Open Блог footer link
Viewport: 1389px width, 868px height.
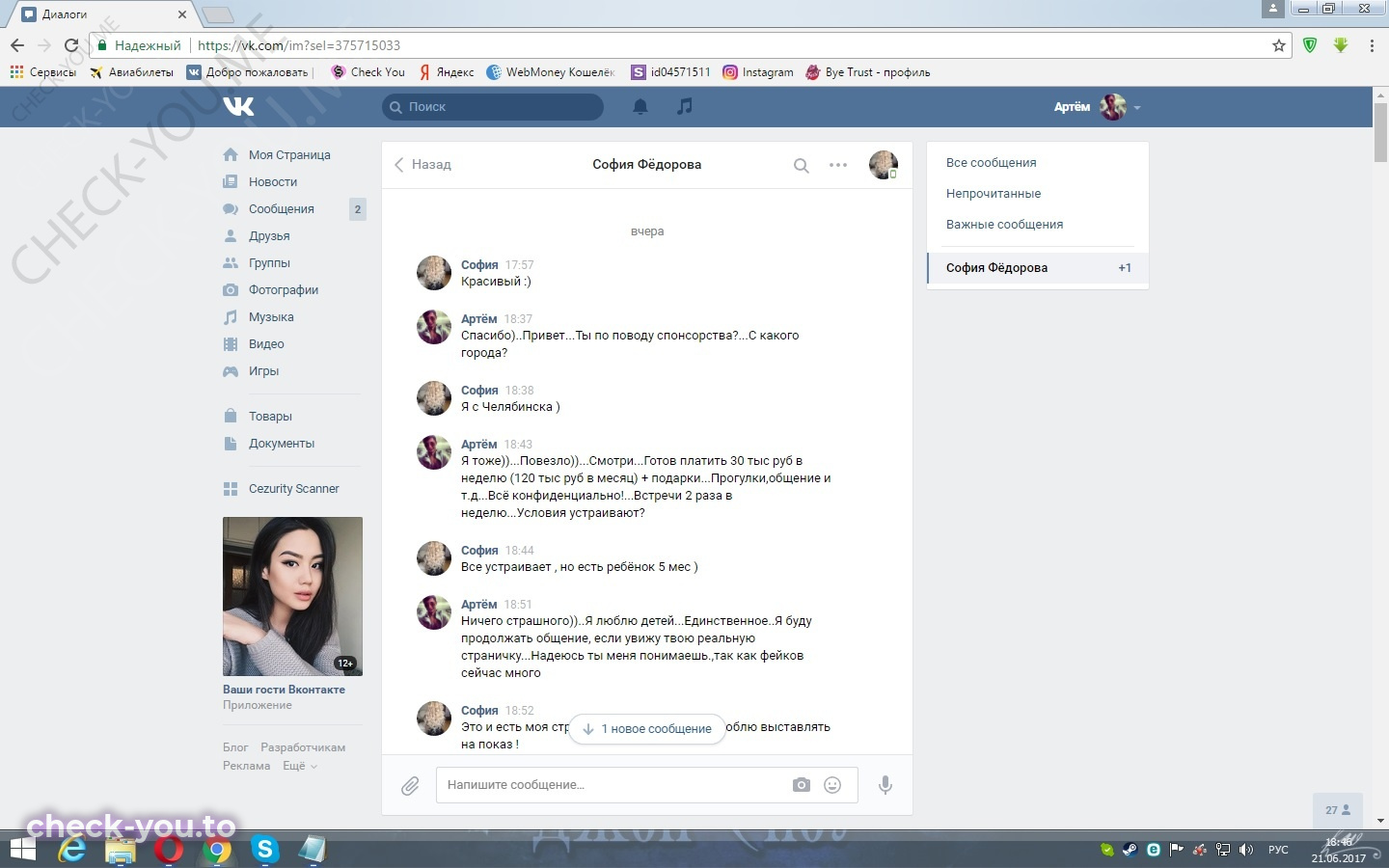[x=235, y=747]
